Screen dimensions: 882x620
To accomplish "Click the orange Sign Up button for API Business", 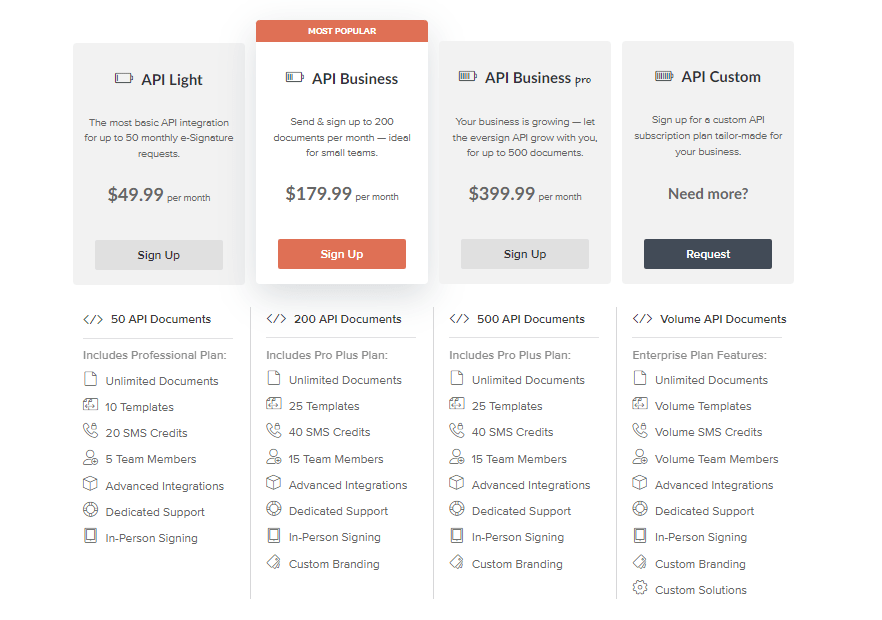I will tap(341, 253).
